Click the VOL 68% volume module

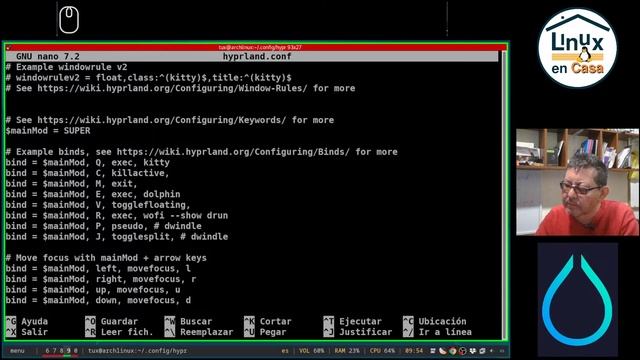311,351
